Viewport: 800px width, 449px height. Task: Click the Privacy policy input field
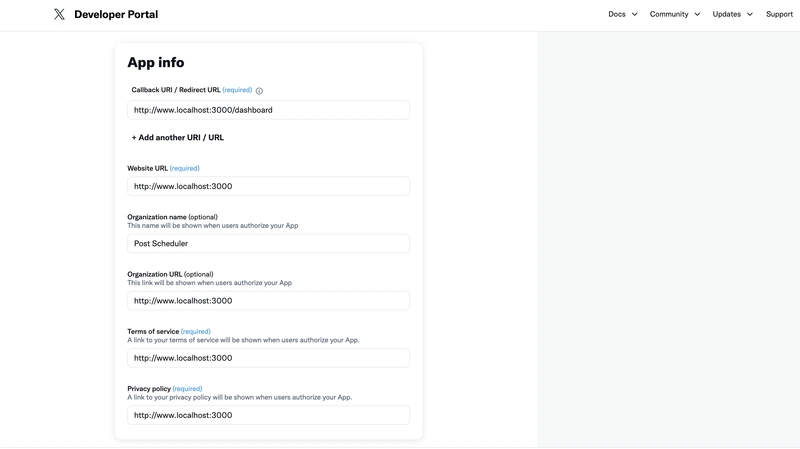point(268,415)
